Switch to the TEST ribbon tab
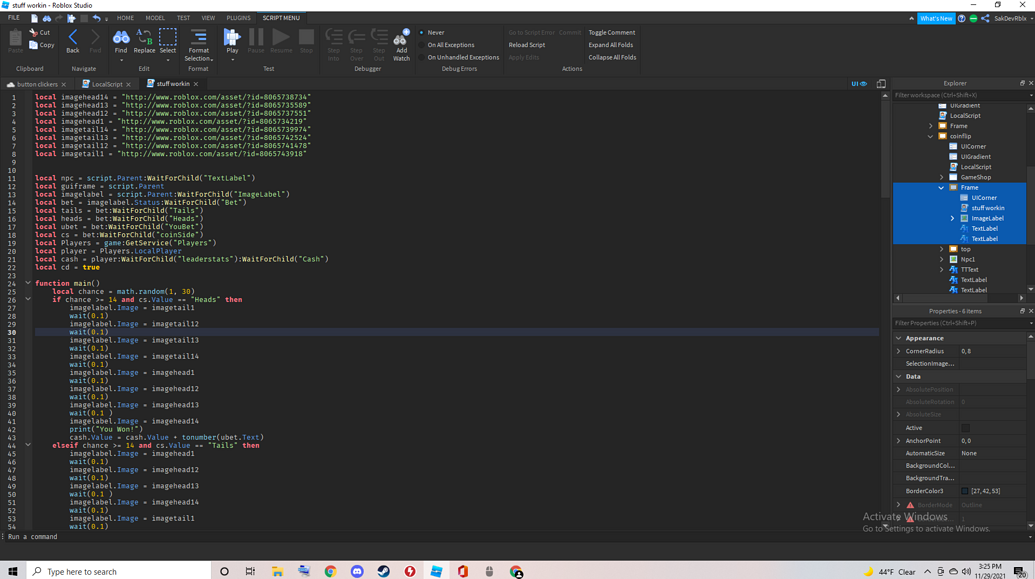Viewport: 1035px width, 579px height. [x=183, y=18]
